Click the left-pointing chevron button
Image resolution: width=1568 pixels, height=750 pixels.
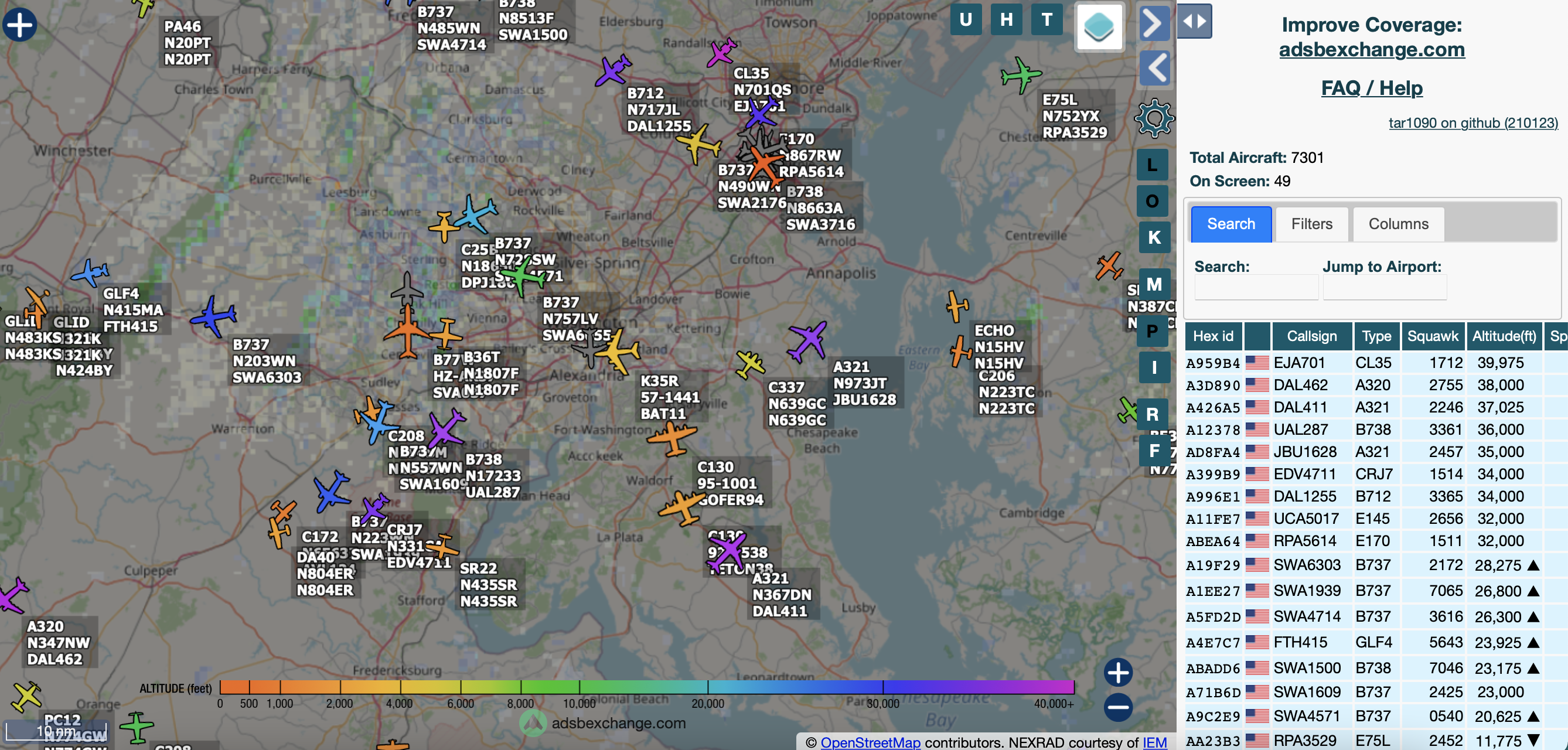click(1154, 67)
